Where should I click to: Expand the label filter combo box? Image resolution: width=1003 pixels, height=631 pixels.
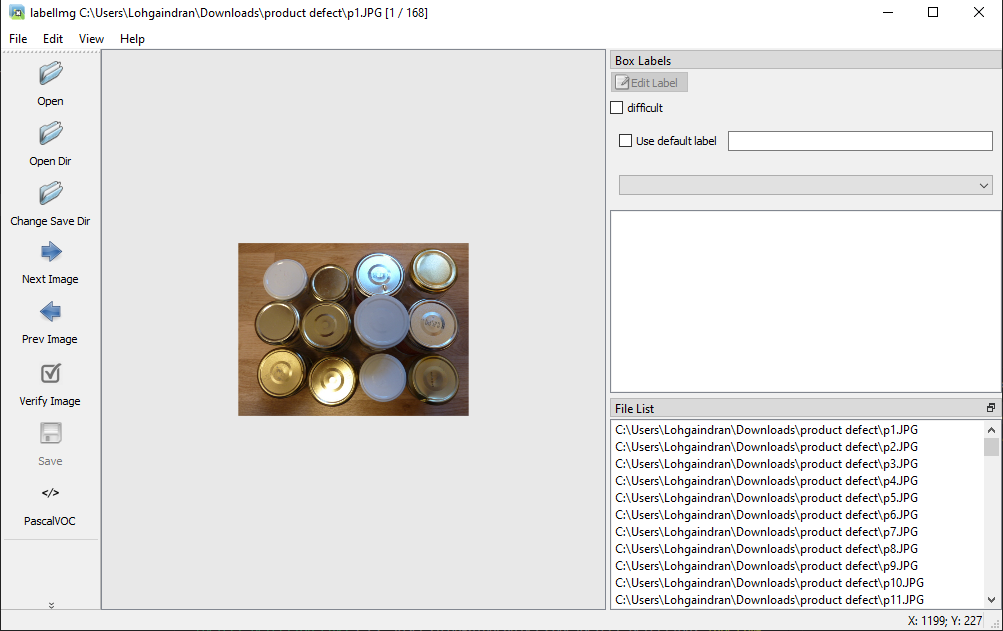pos(805,186)
